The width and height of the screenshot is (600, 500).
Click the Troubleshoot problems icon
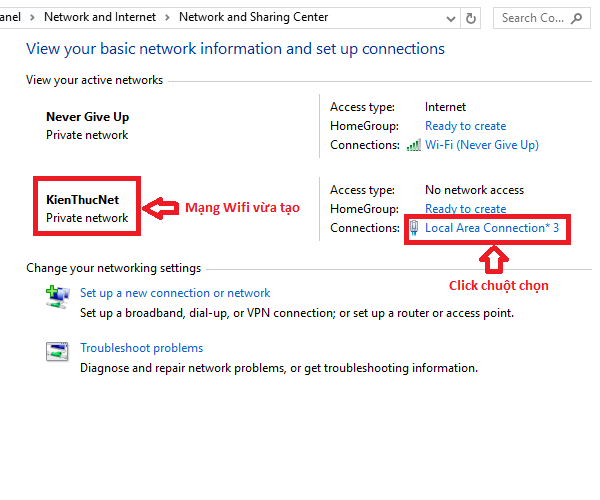57,350
